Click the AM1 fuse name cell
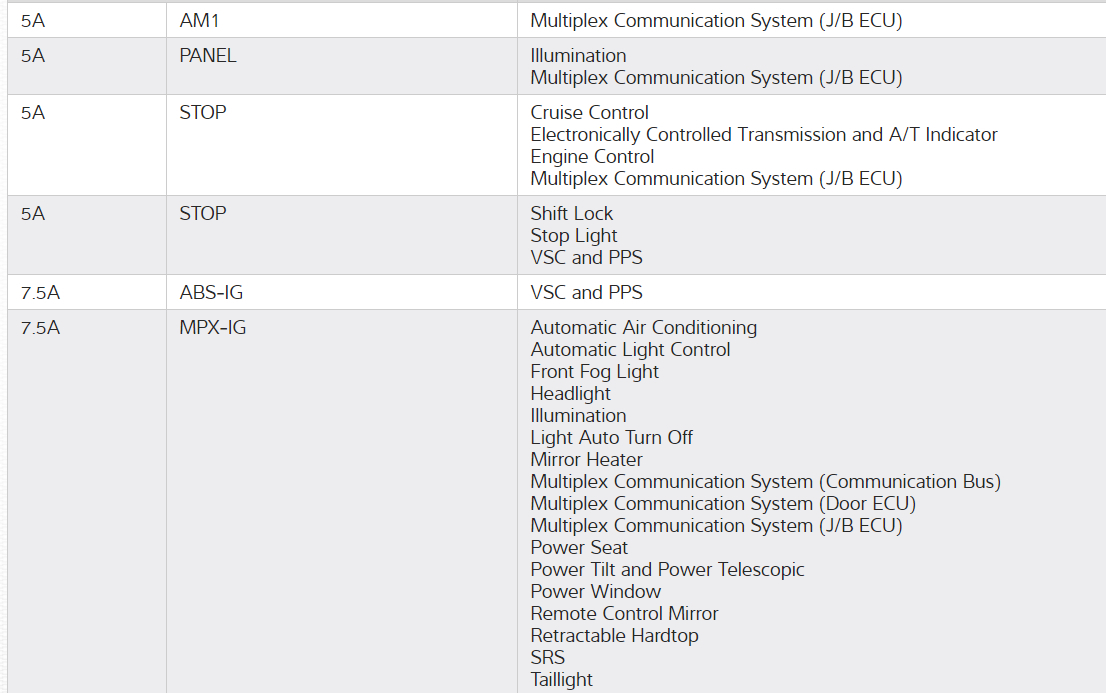 click(x=199, y=20)
